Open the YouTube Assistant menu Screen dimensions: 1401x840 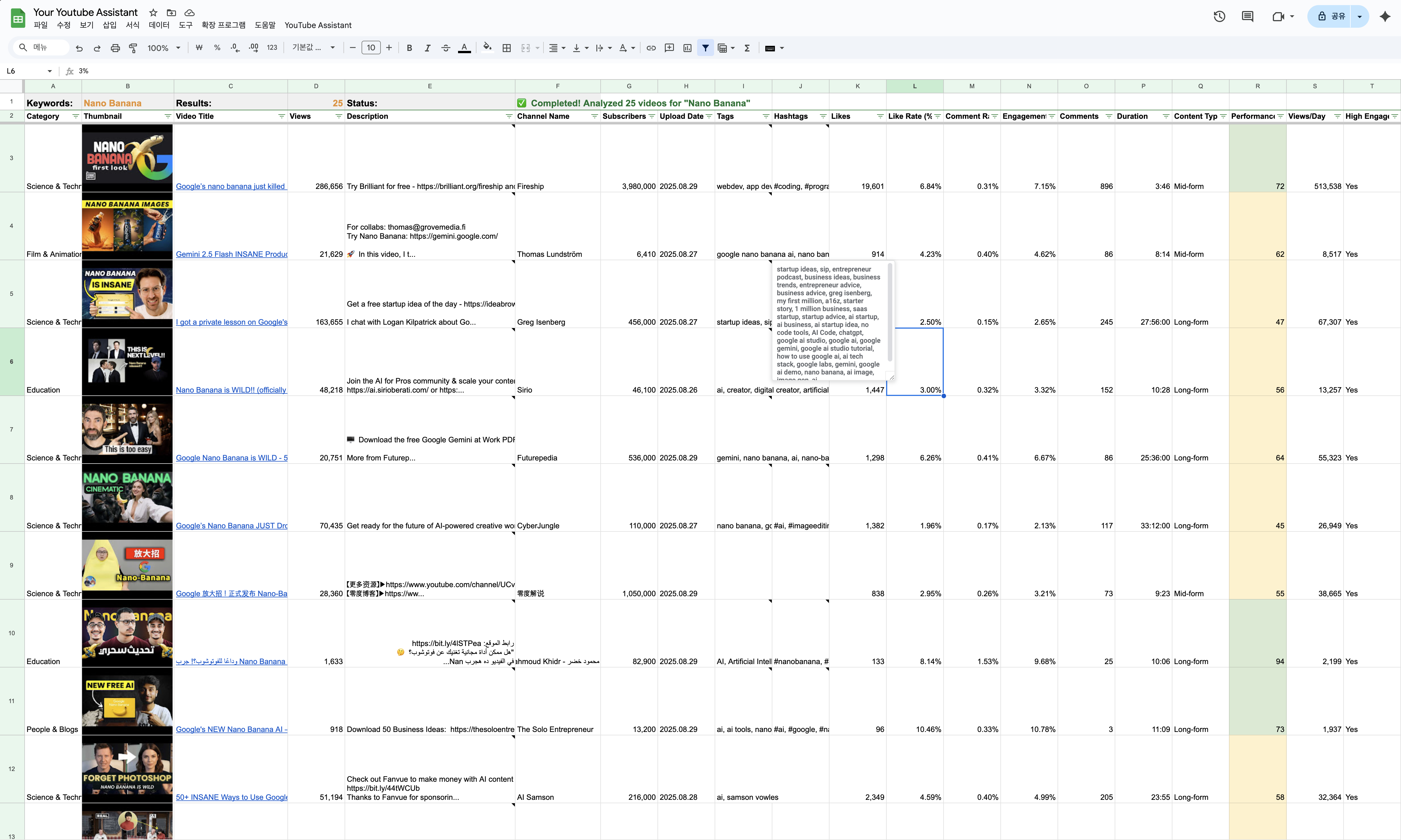[x=317, y=25]
